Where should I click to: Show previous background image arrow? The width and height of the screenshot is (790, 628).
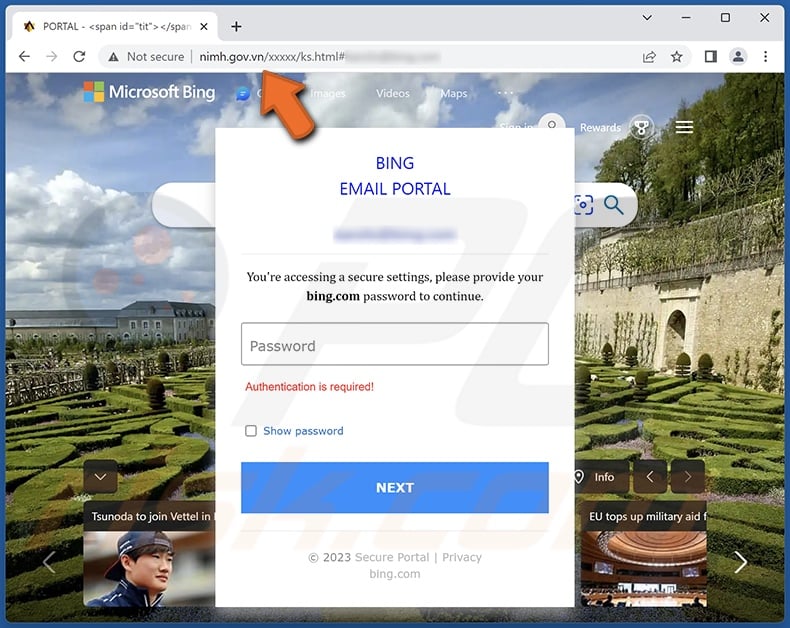click(x=650, y=476)
